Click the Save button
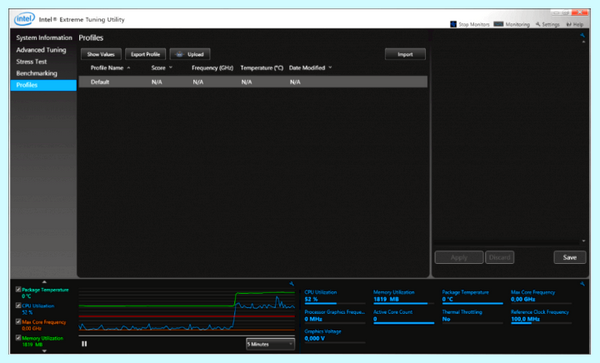 pos(570,257)
